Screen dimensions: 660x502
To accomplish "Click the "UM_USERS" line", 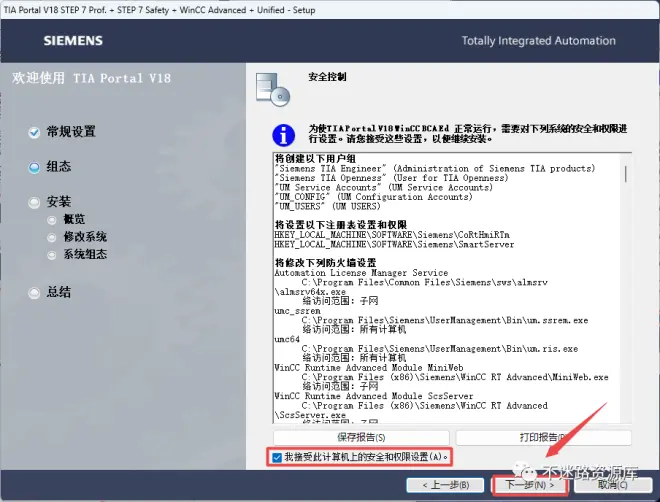I will 327,207.
